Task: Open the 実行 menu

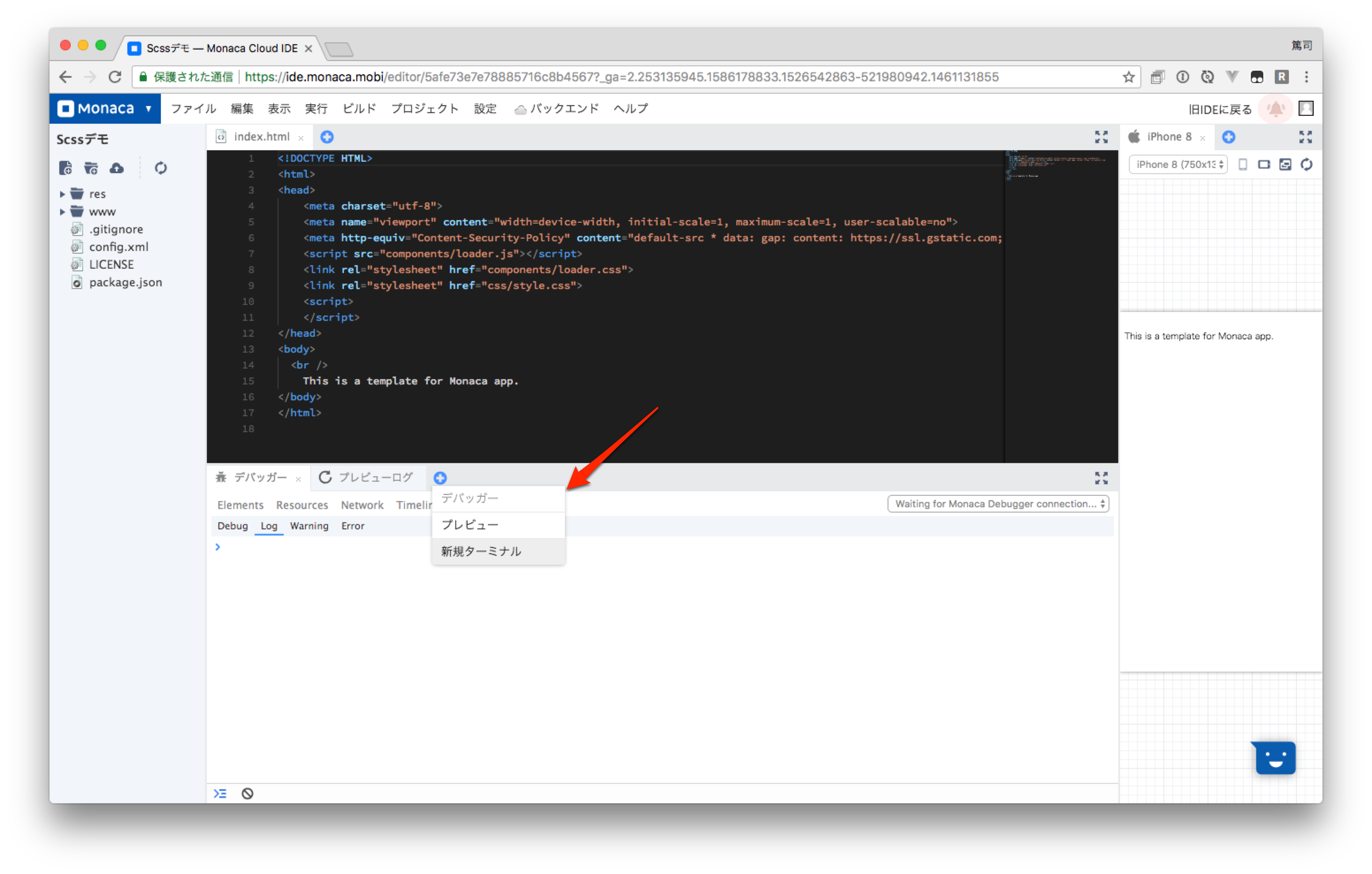Action: [316, 108]
